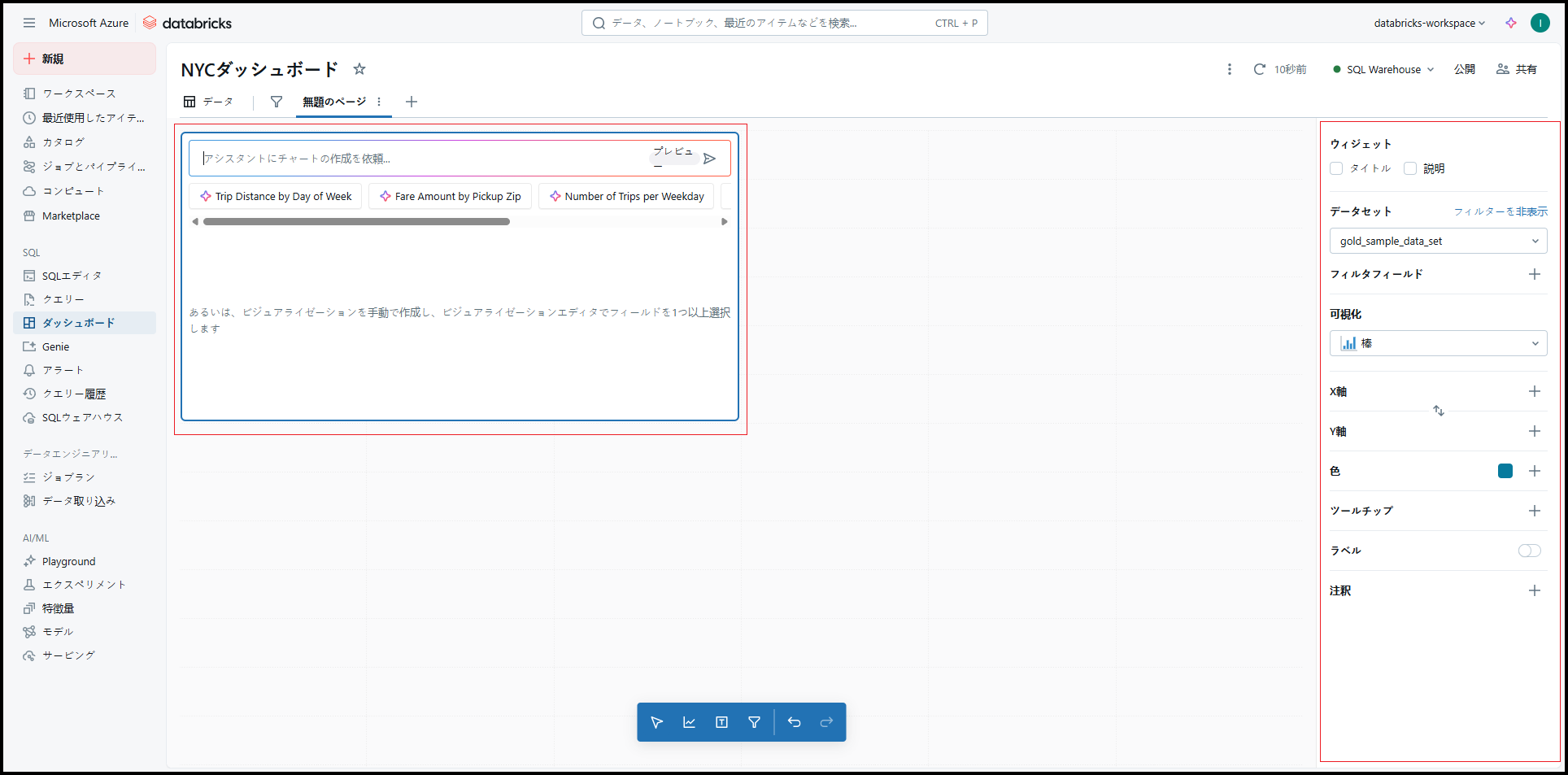This screenshot has height=775, width=1568.
Task: Go to SQLエディタ
Action: point(85,276)
